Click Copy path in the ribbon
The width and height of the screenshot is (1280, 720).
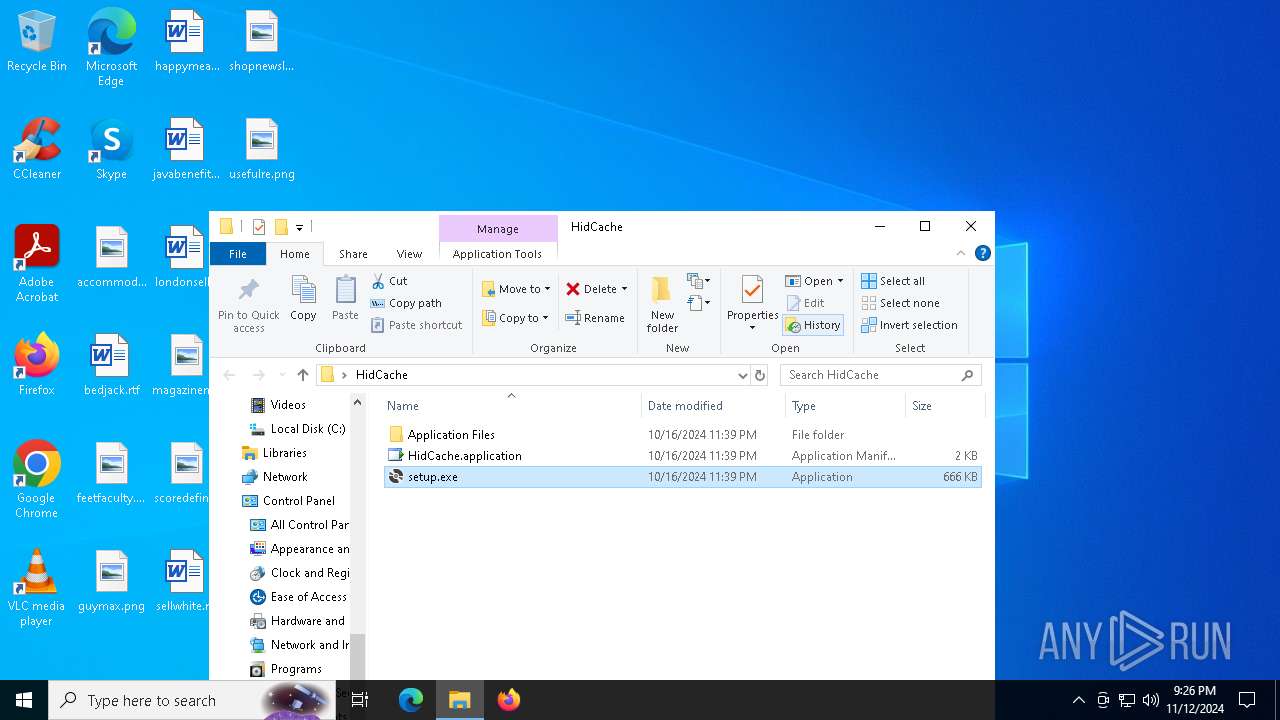point(406,303)
